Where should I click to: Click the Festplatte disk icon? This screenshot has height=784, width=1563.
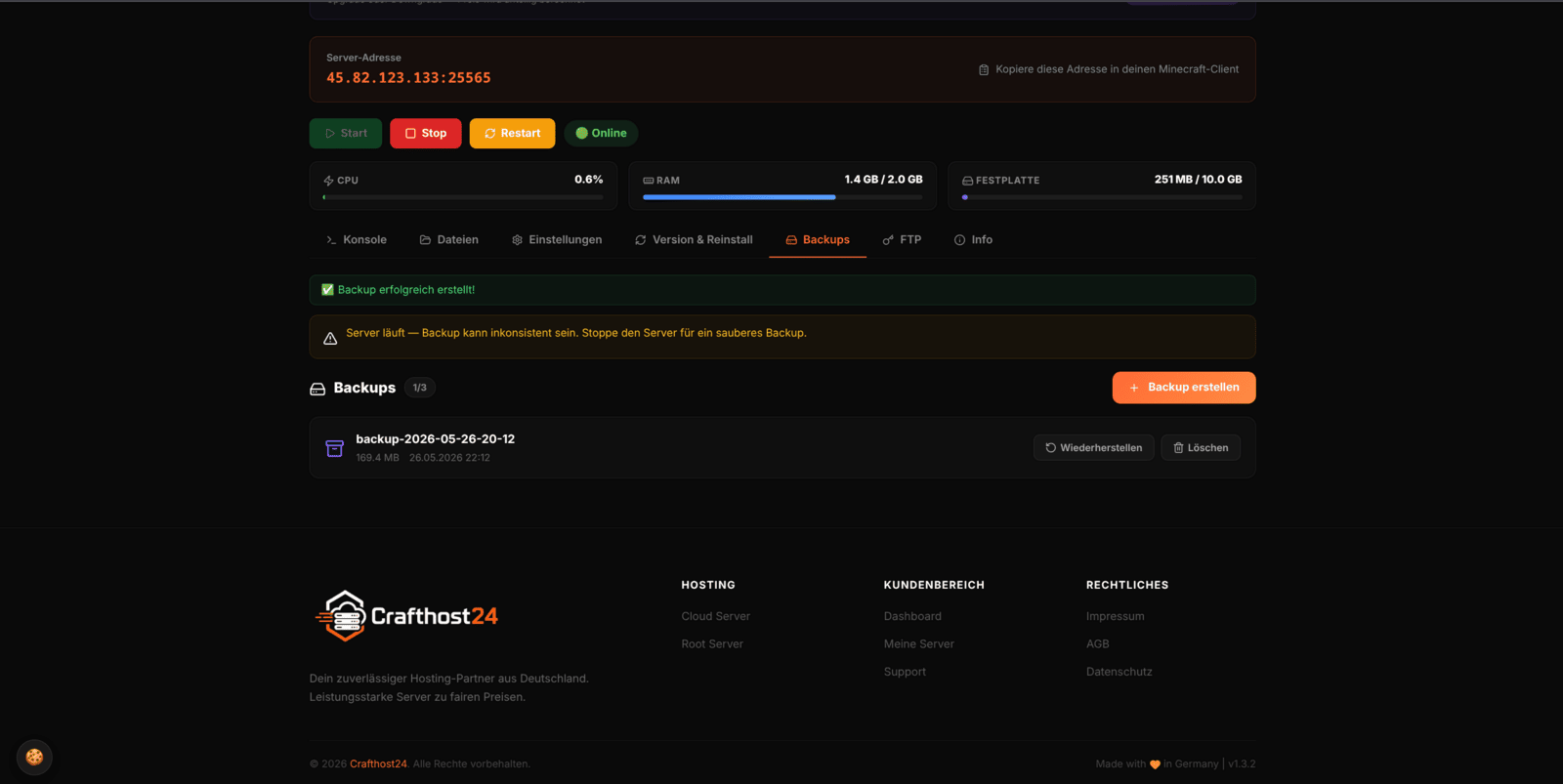[x=968, y=181]
